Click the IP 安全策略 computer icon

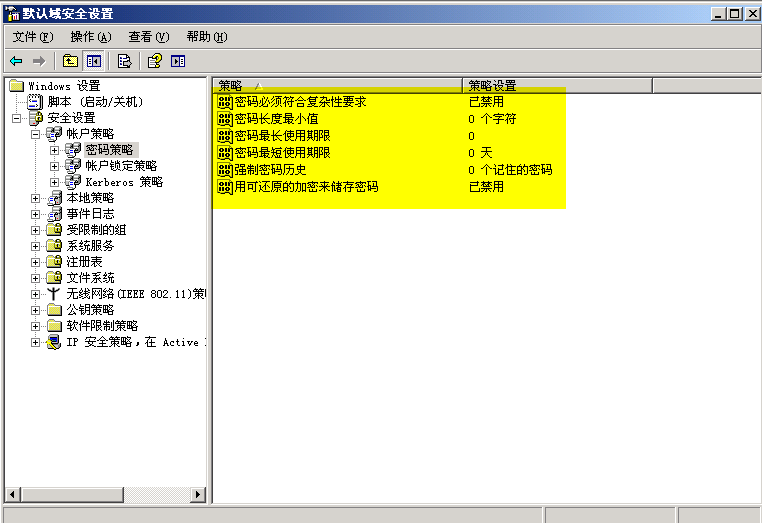click(53, 342)
